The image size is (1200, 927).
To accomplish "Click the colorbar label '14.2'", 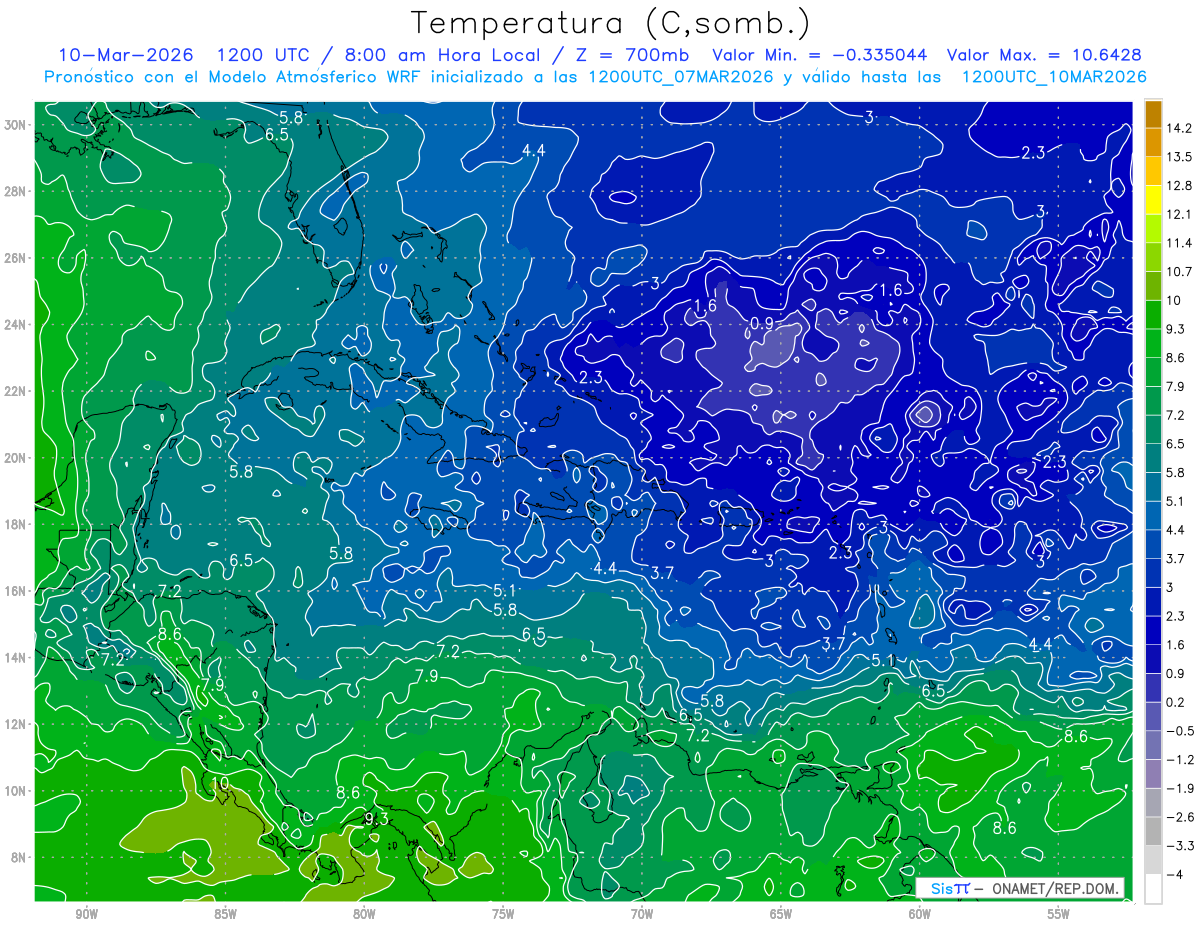I will (1180, 128).
